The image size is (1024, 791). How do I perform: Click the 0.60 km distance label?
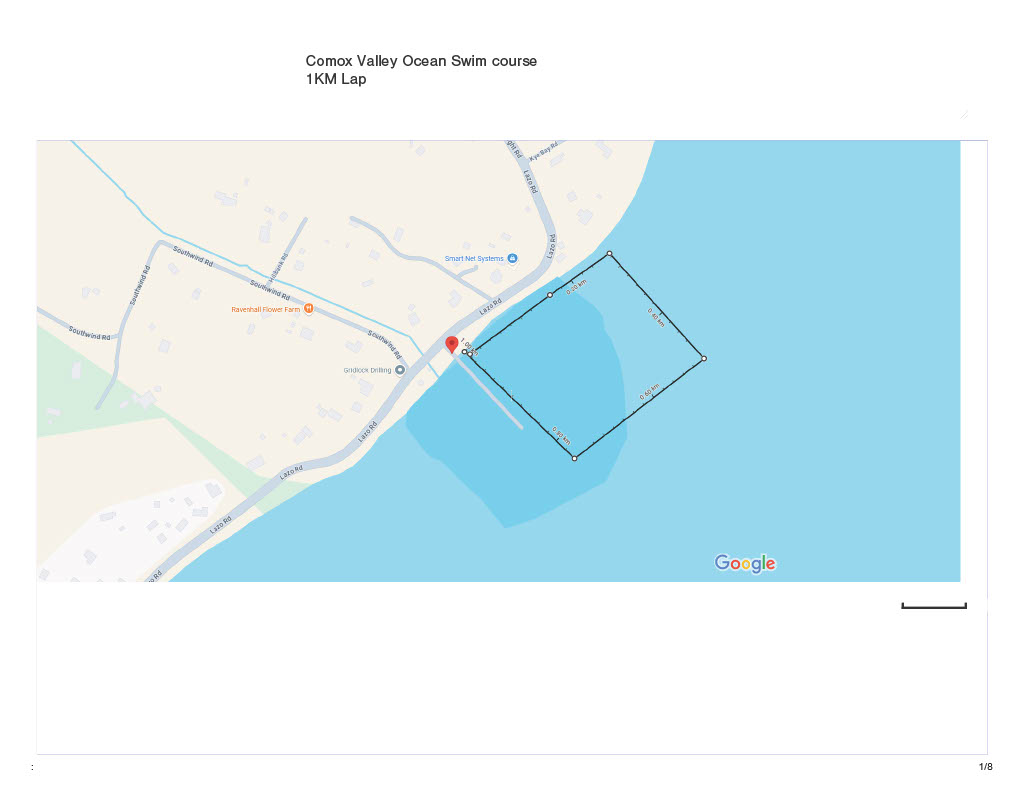650,393
